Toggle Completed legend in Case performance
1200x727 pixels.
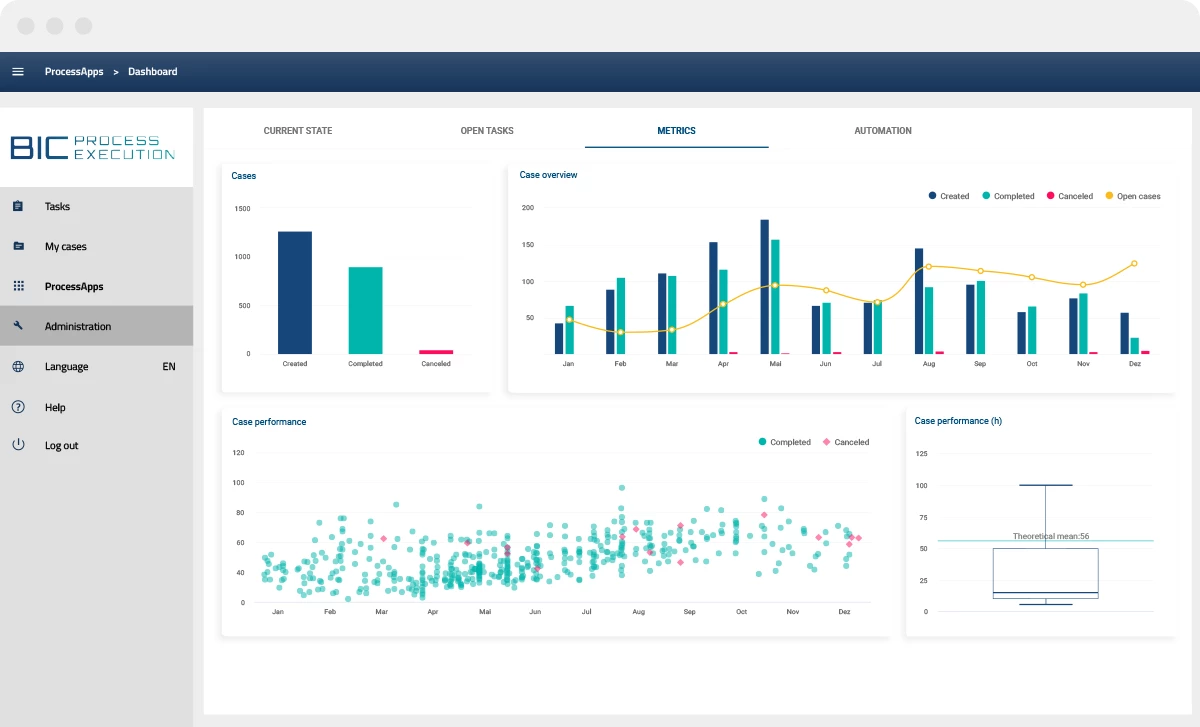click(x=785, y=442)
